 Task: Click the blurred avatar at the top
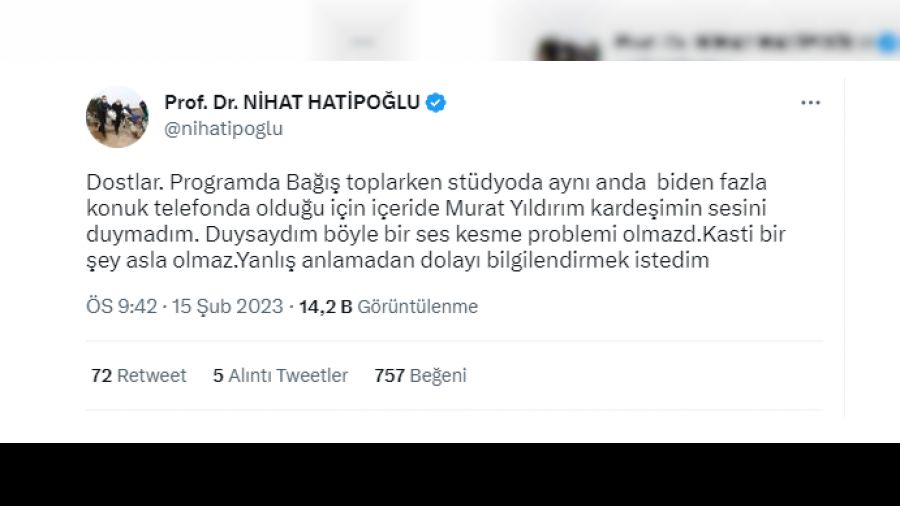pyautogui.click(x=568, y=49)
